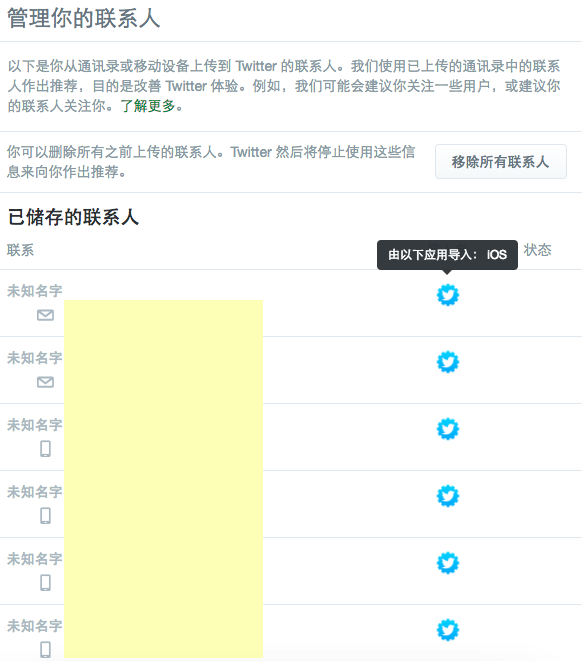Click the 状态 column header
This screenshot has width=582, height=661.
(537, 250)
